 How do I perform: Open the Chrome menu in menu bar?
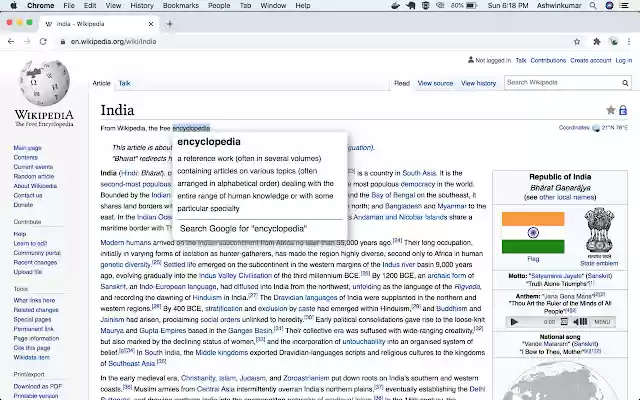[40, 6]
